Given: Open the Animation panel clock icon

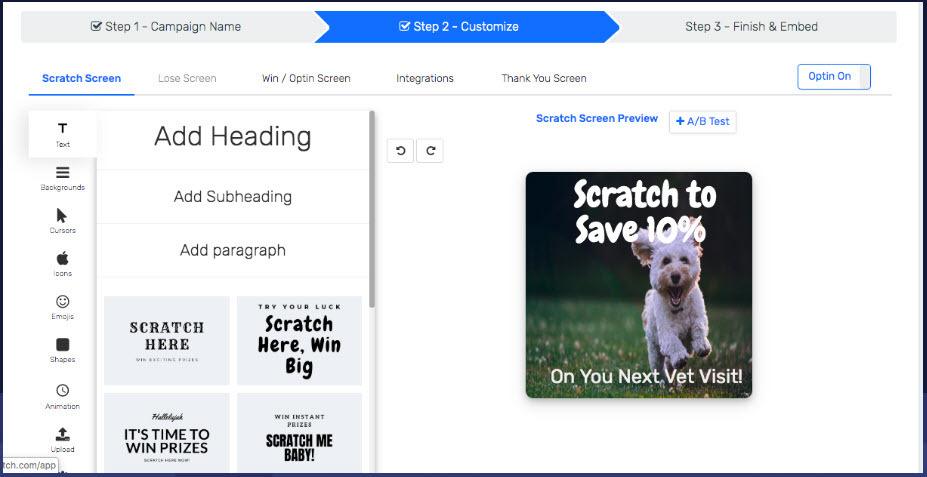Looking at the screenshot, I should (63, 397).
